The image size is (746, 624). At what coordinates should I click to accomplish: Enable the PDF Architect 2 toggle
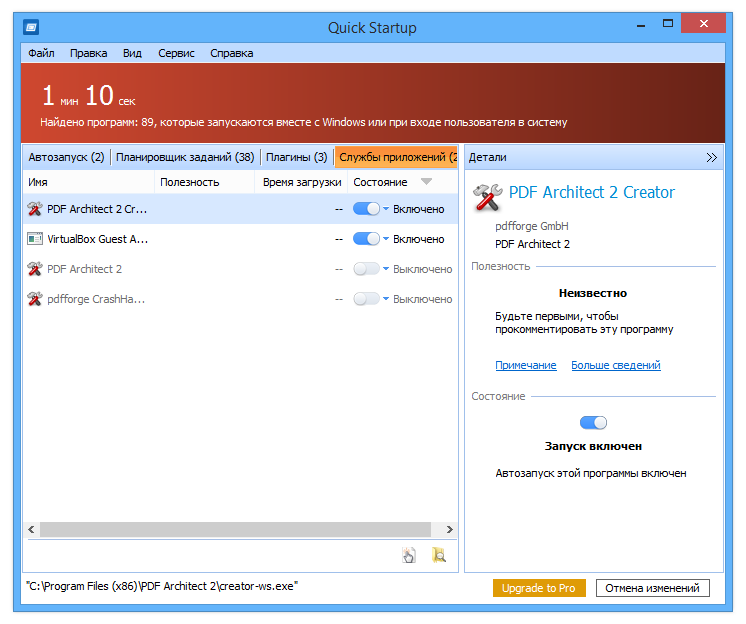click(366, 269)
